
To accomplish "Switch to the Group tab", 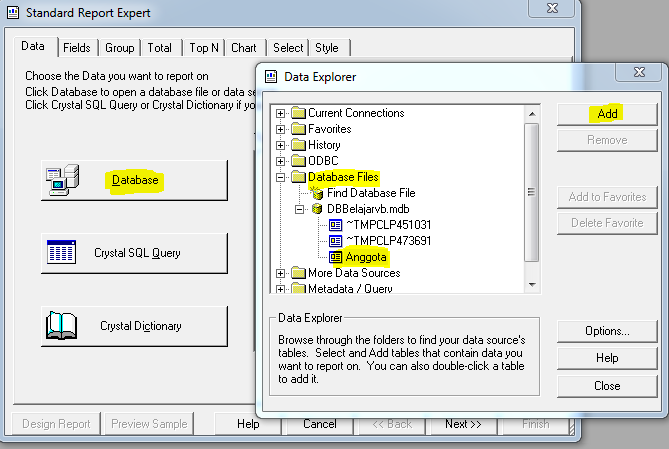I will coord(119,48).
